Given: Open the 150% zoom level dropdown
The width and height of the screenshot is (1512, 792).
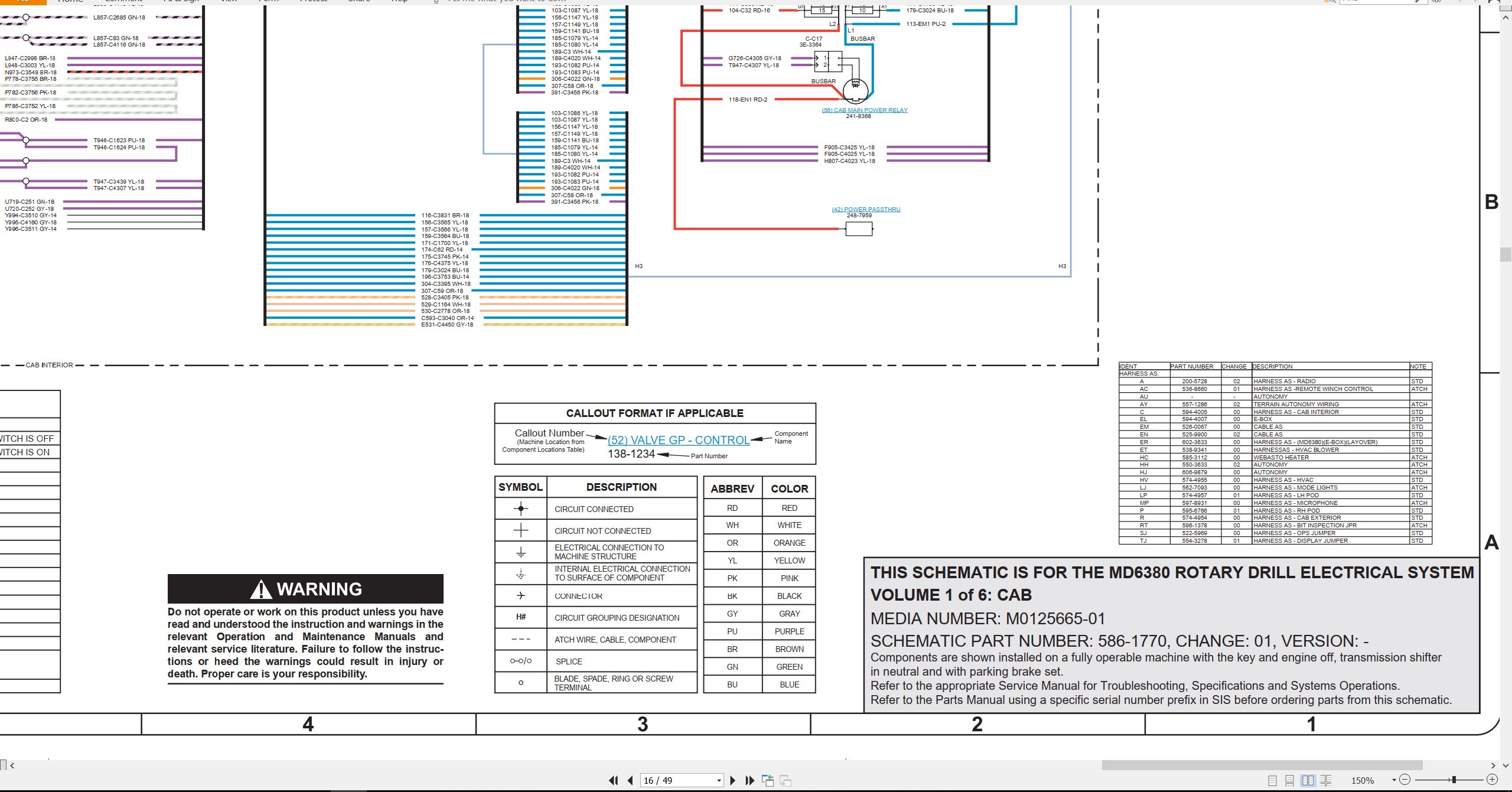Looking at the screenshot, I should (x=1394, y=780).
